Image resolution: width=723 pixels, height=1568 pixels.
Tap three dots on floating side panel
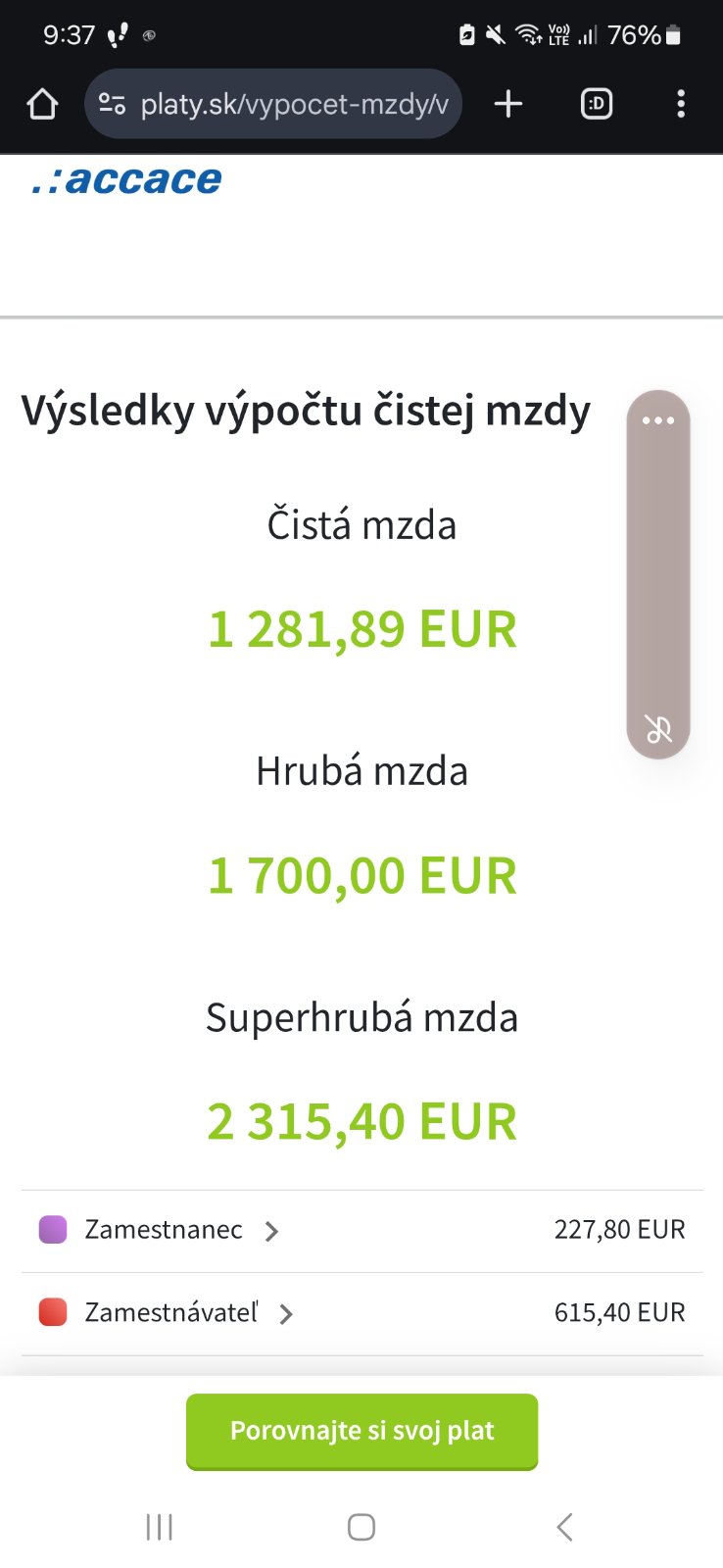click(658, 420)
